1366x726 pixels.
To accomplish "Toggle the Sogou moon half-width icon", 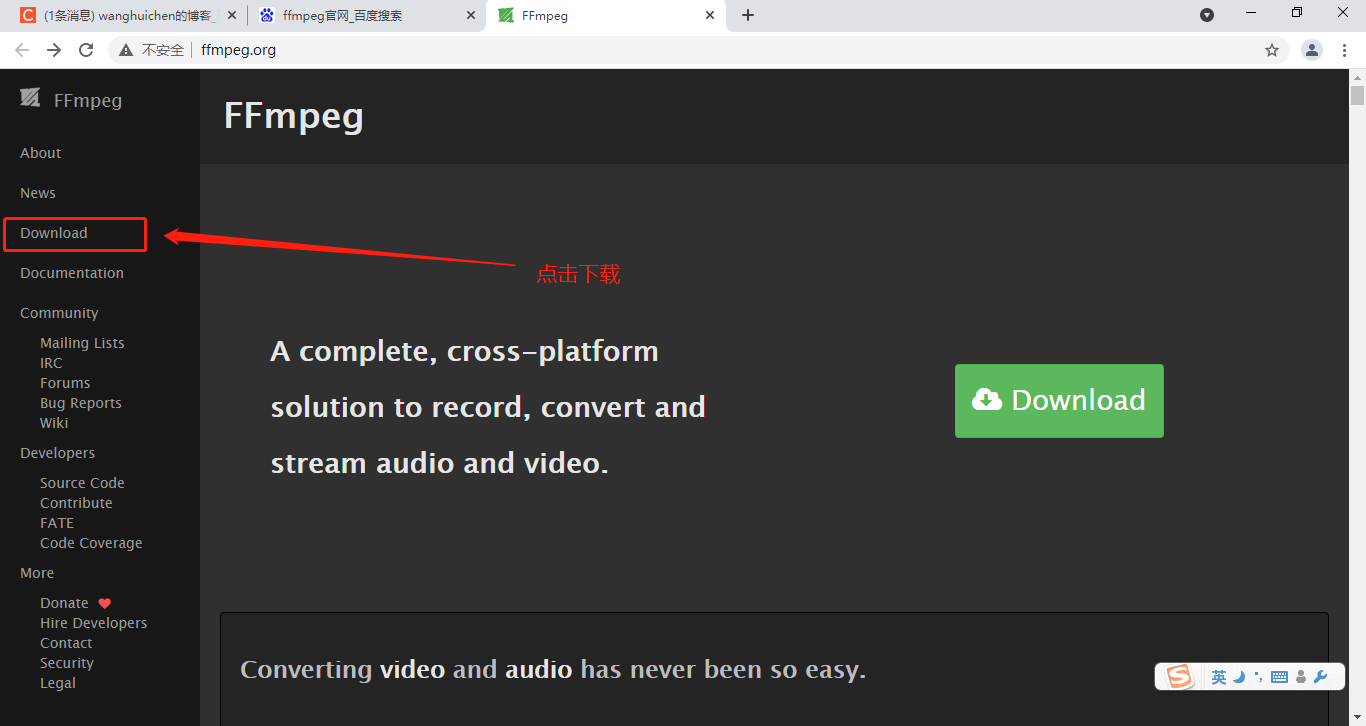I will click(x=1239, y=677).
